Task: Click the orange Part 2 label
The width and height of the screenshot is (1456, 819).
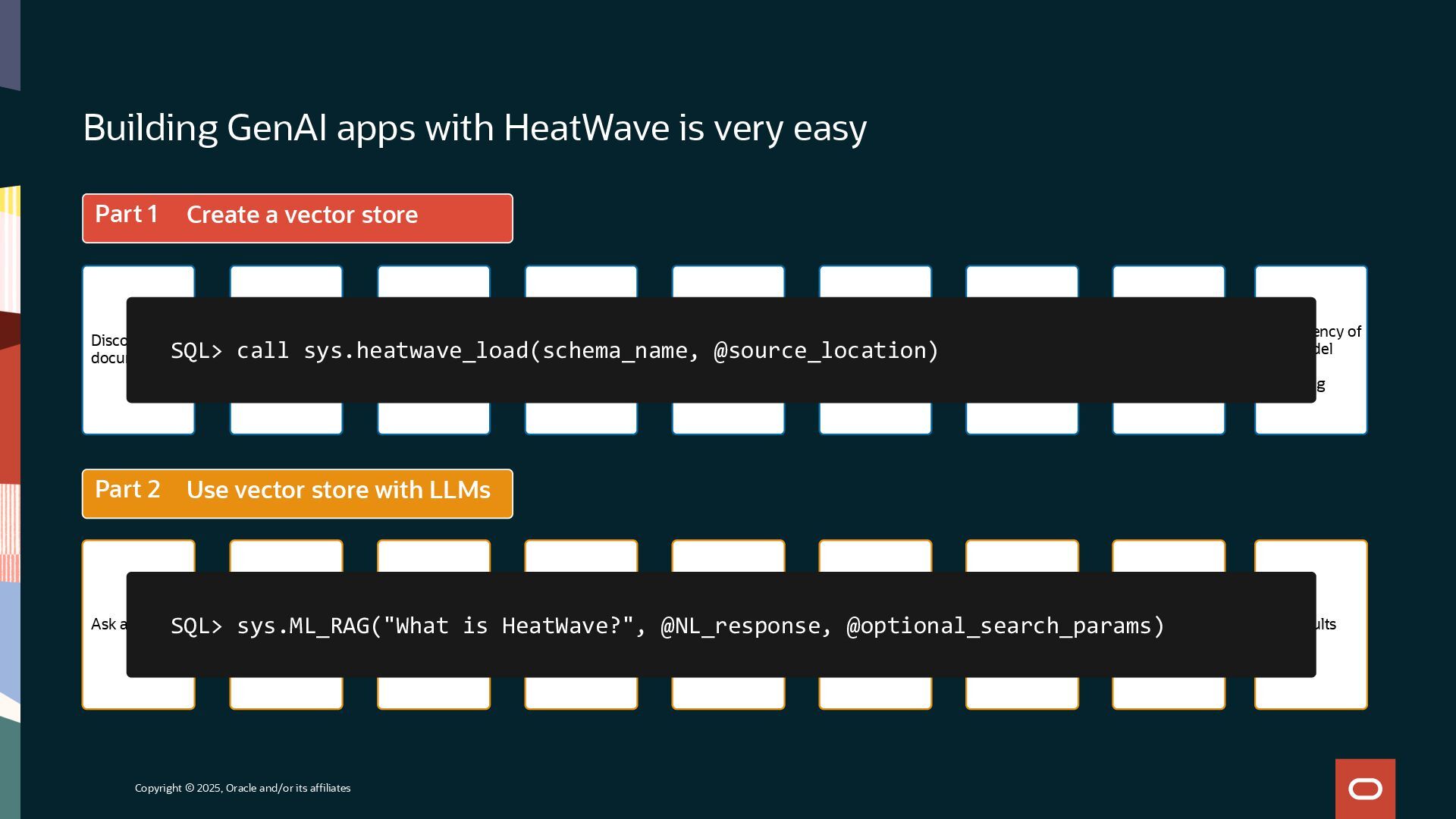Action: [127, 490]
